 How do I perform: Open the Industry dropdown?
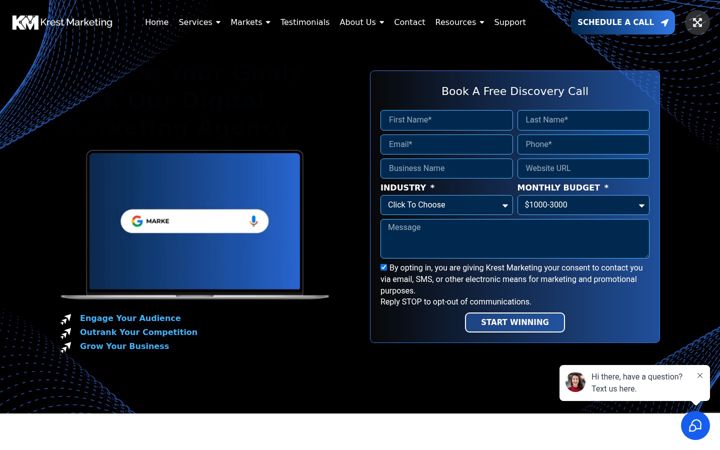[x=446, y=205]
